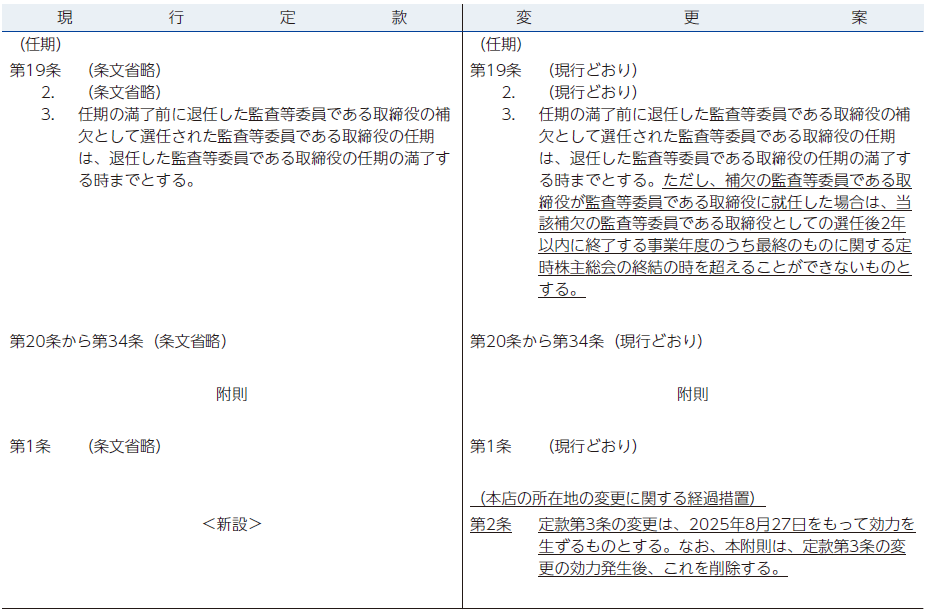The image size is (929, 615).
Task: Click (任期) heading under 現行定款
Action: point(40,45)
